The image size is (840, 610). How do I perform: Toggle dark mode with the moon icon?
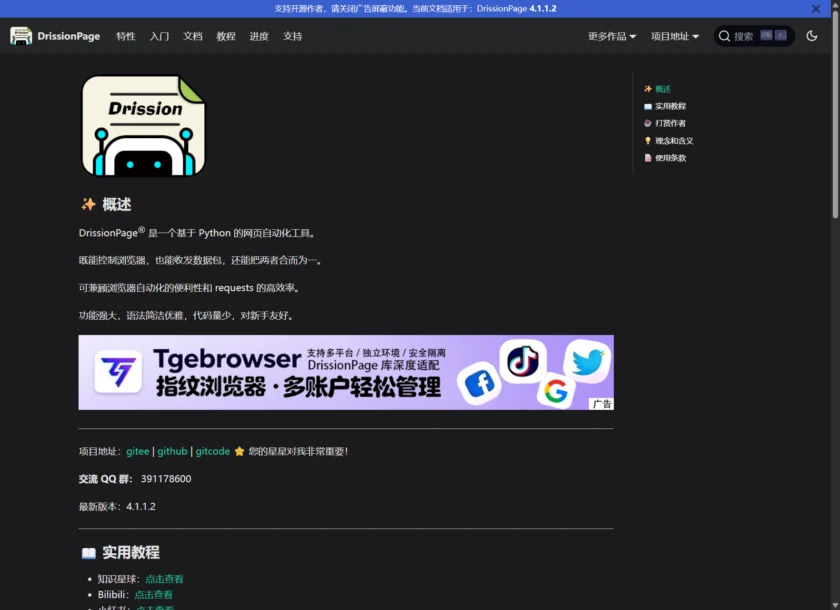click(812, 35)
